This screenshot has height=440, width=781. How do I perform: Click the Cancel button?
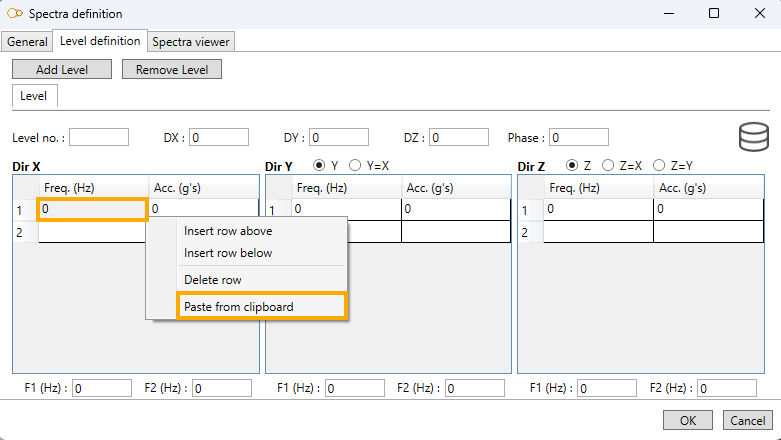click(x=746, y=420)
